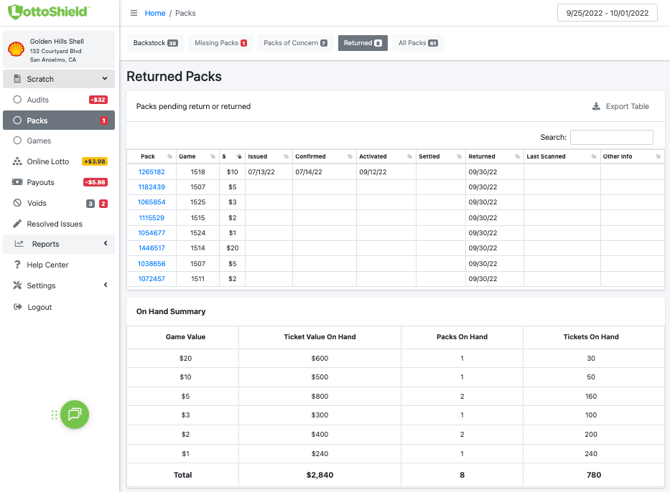Click the Payouts sidebar item
Screen dimensions: 670x492
click(43, 182)
